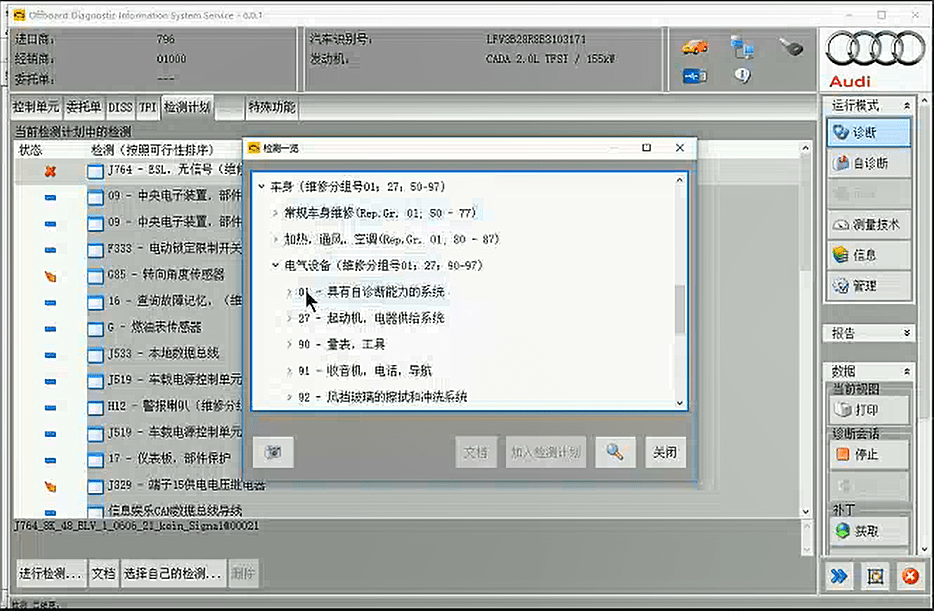Select 诊断 diagnosis operating mode

click(x=869, y=132)
